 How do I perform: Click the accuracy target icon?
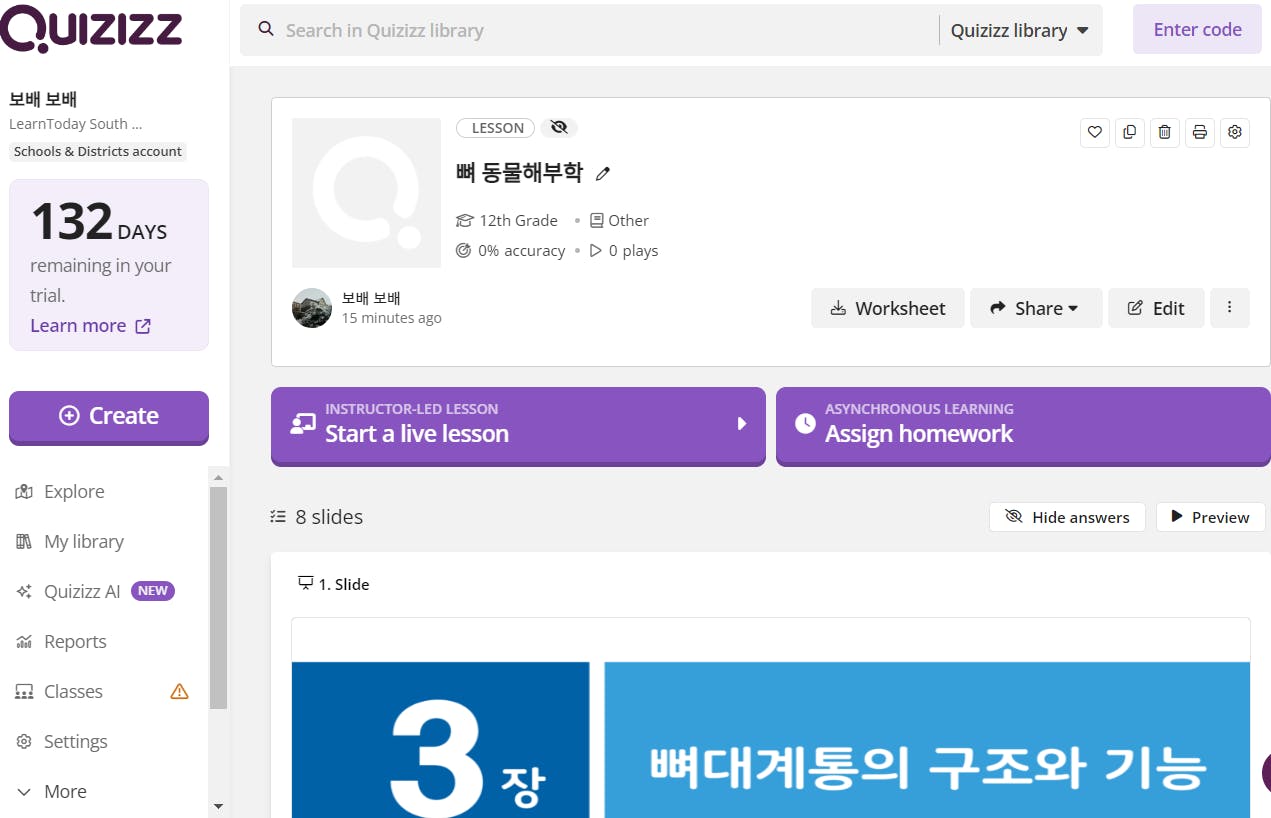click(464, 250)
